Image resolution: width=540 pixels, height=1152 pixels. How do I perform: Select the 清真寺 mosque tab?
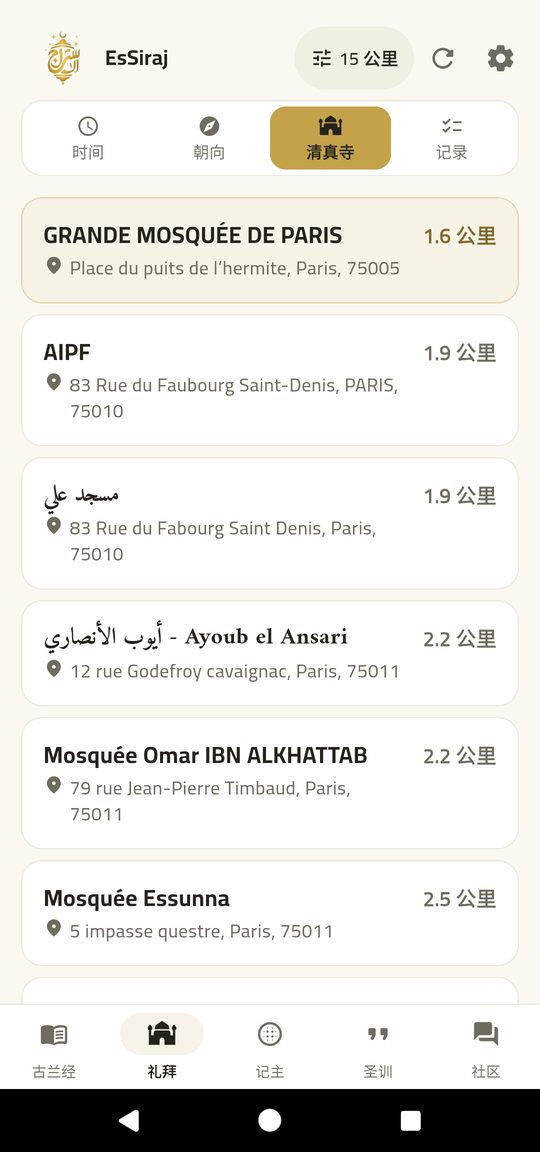click(331, 138)
